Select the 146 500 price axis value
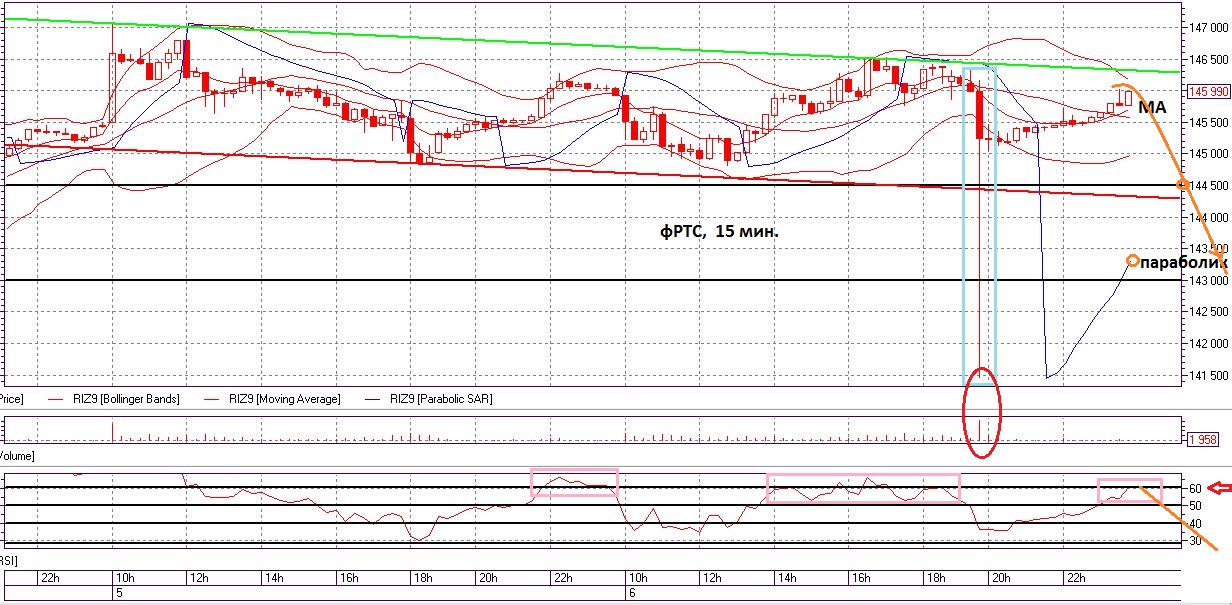1232x605 pixels. tap(1211, 59)
